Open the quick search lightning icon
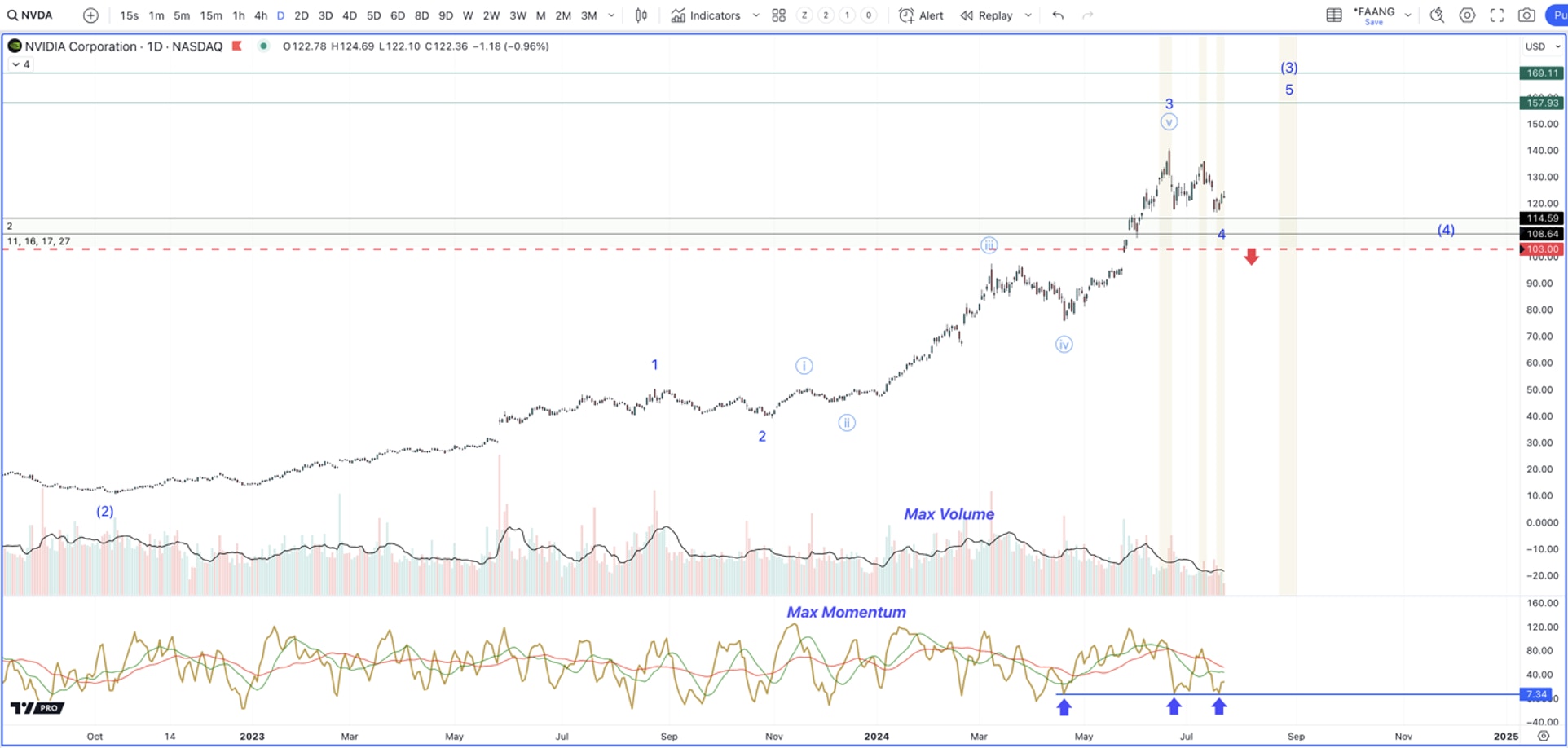The width and height of the screenshot is (1568, 748). pos(1437,15)
